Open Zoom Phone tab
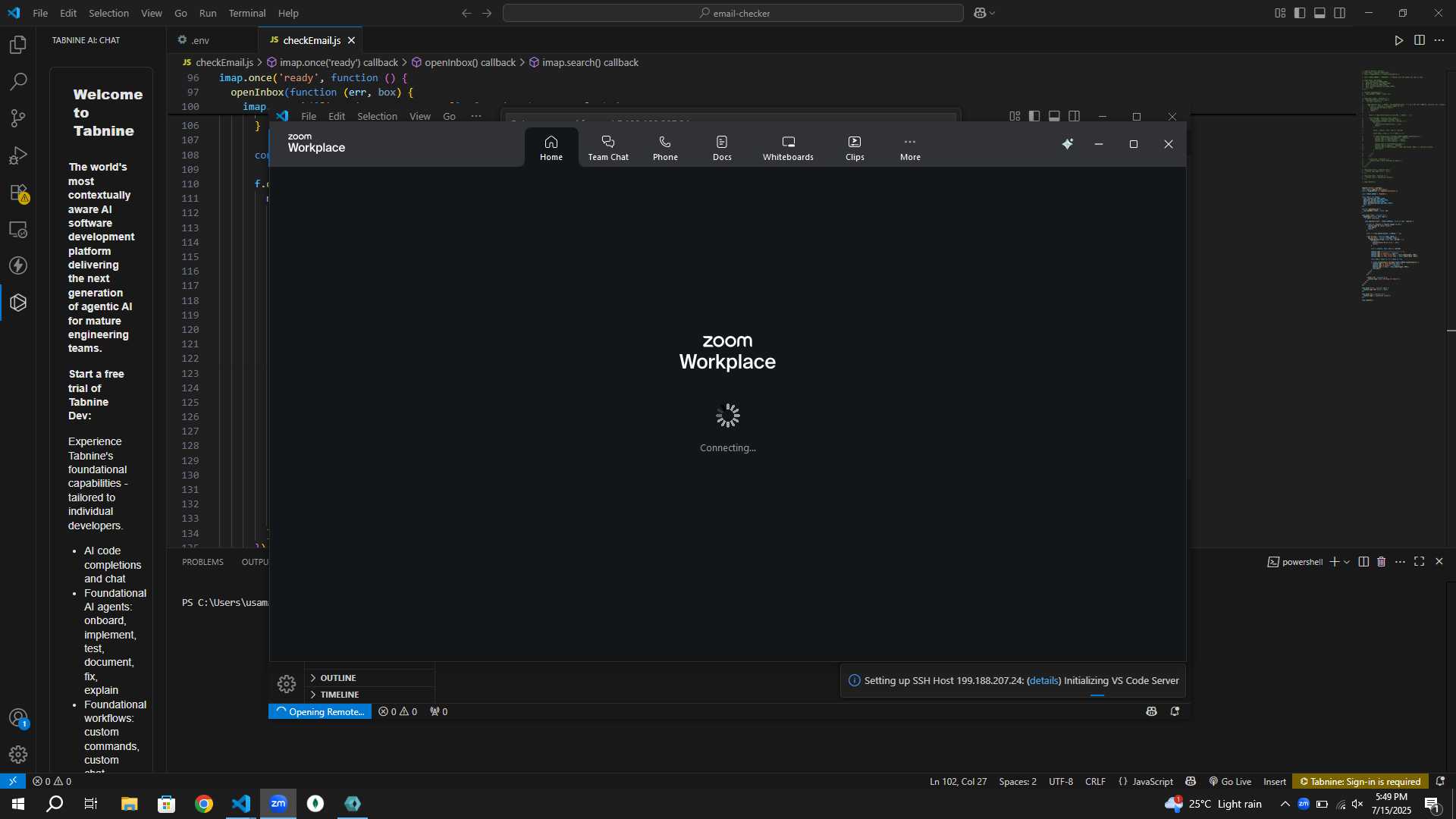 (x=665, y=147)
